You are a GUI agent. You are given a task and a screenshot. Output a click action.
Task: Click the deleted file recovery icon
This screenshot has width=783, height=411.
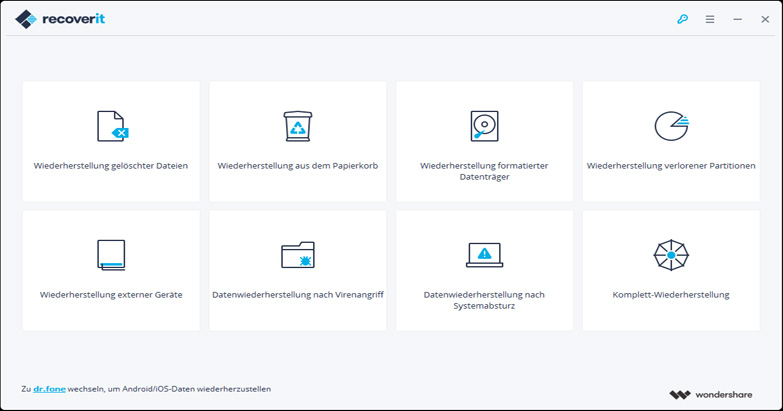112,126
